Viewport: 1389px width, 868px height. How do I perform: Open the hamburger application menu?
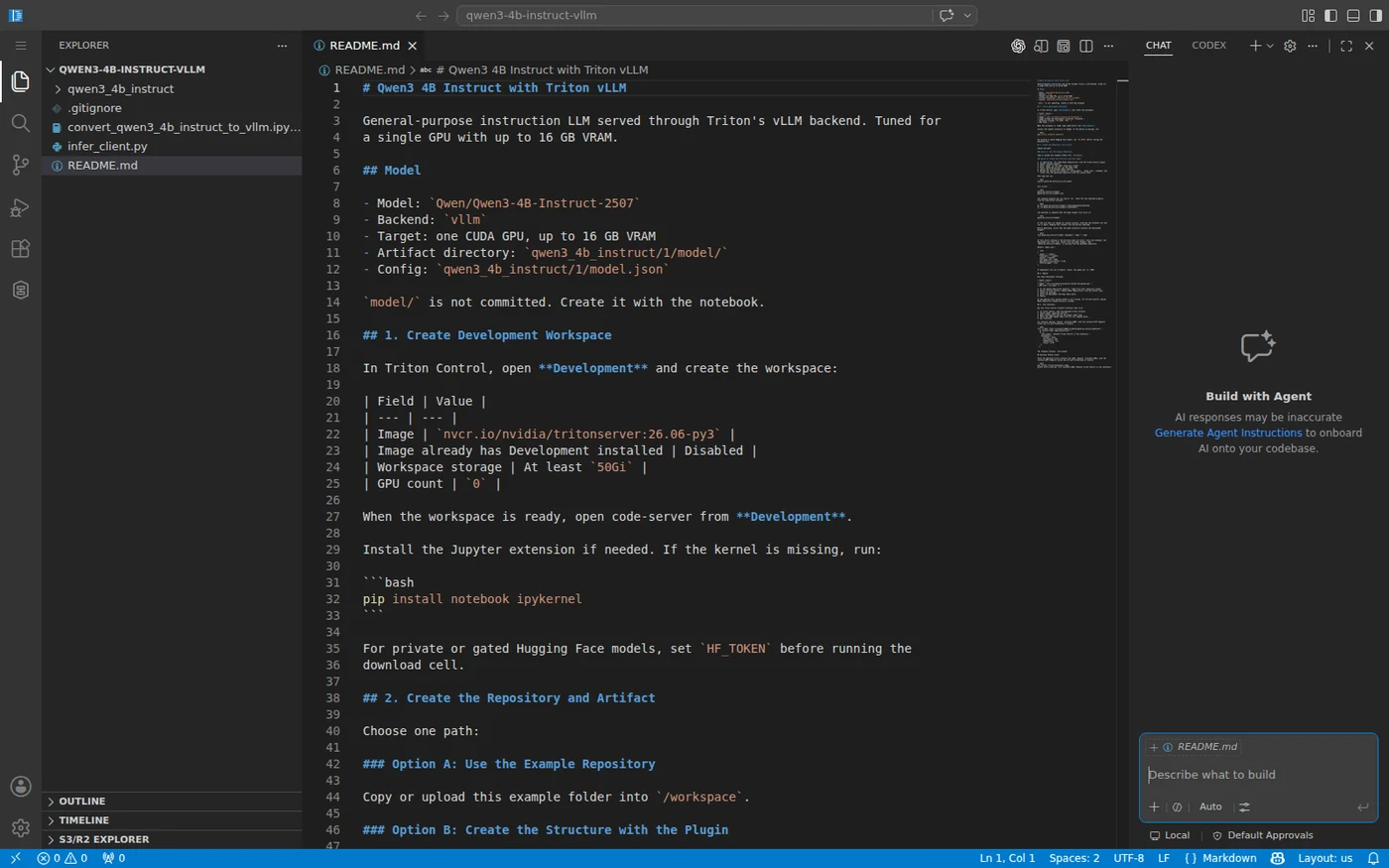20,46
